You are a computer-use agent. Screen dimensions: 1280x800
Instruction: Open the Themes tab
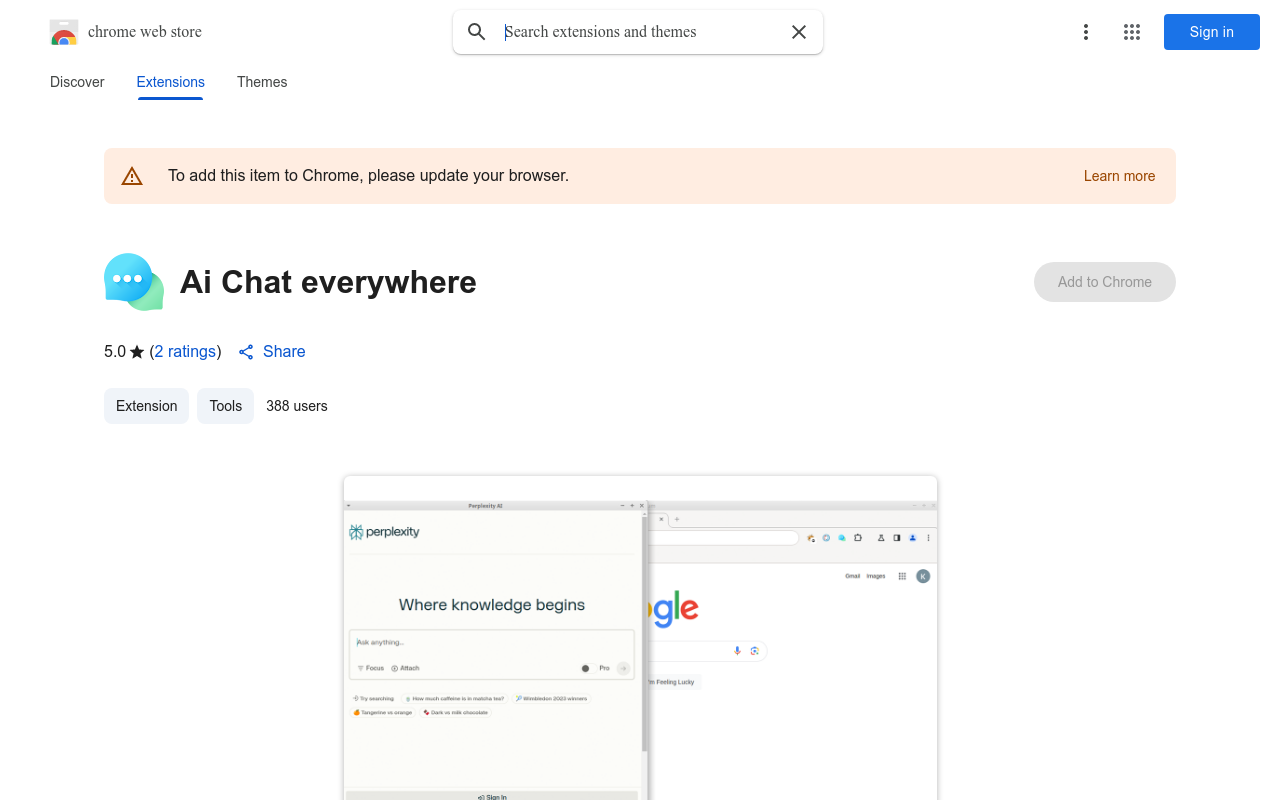tap(262, 82)
